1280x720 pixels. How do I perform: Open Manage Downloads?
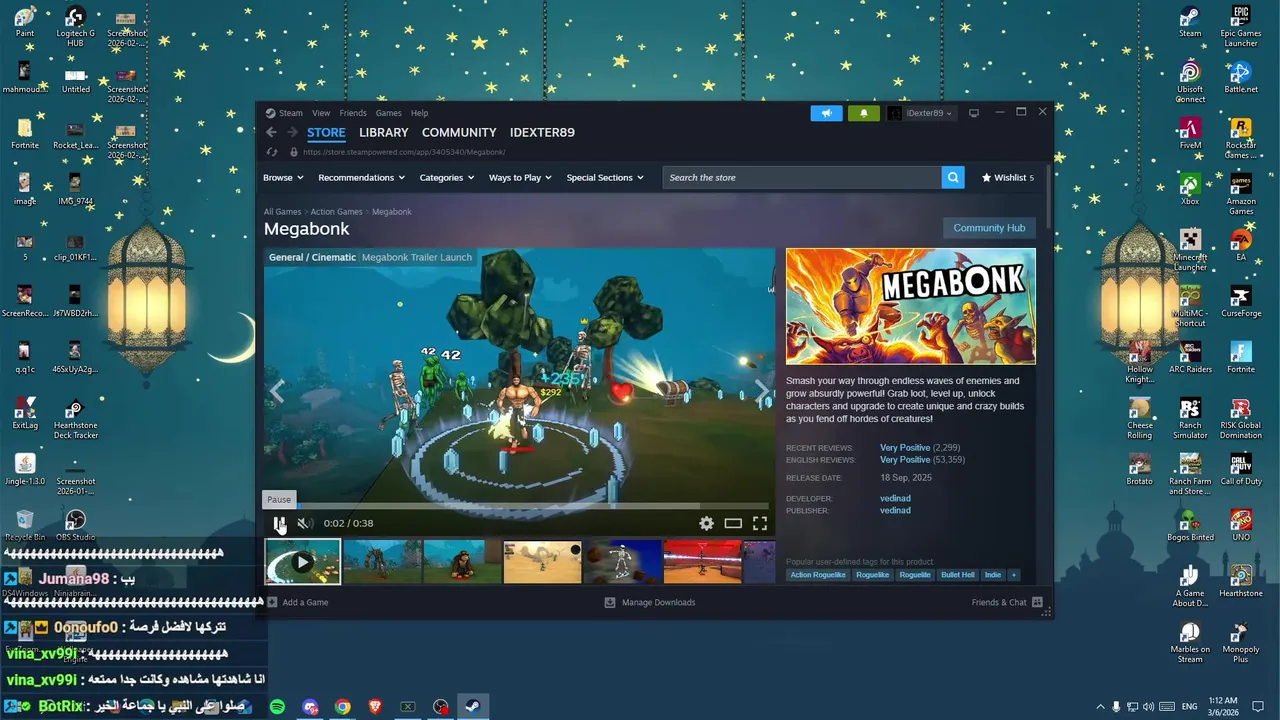[650, 602]
